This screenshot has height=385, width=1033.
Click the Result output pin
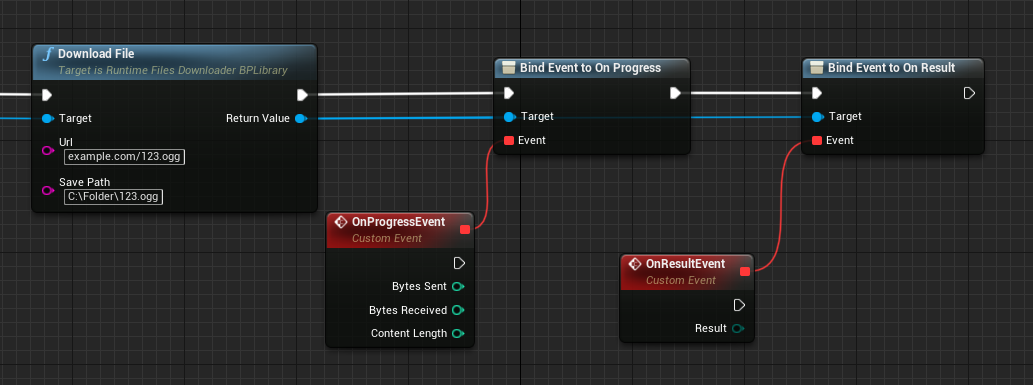pos(738,328)
